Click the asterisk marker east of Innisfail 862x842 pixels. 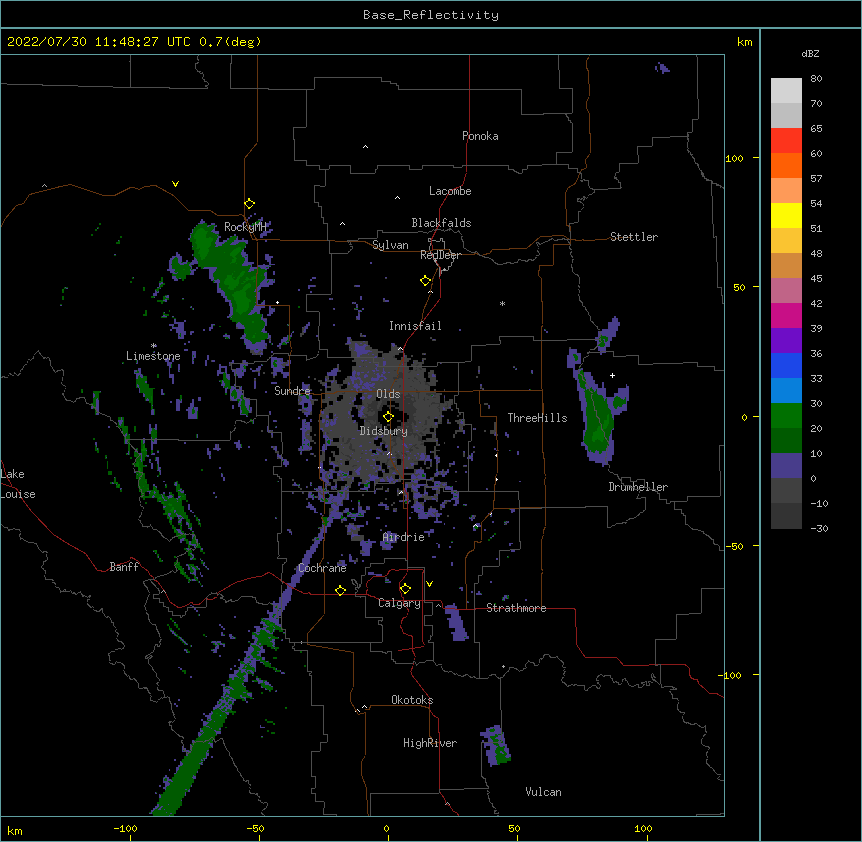click(502, 303)
